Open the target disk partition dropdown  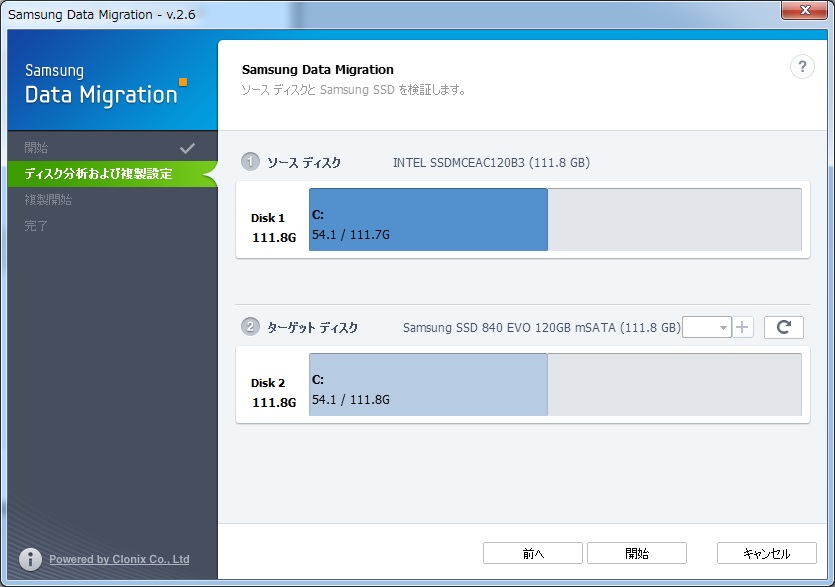coord(706,327)
